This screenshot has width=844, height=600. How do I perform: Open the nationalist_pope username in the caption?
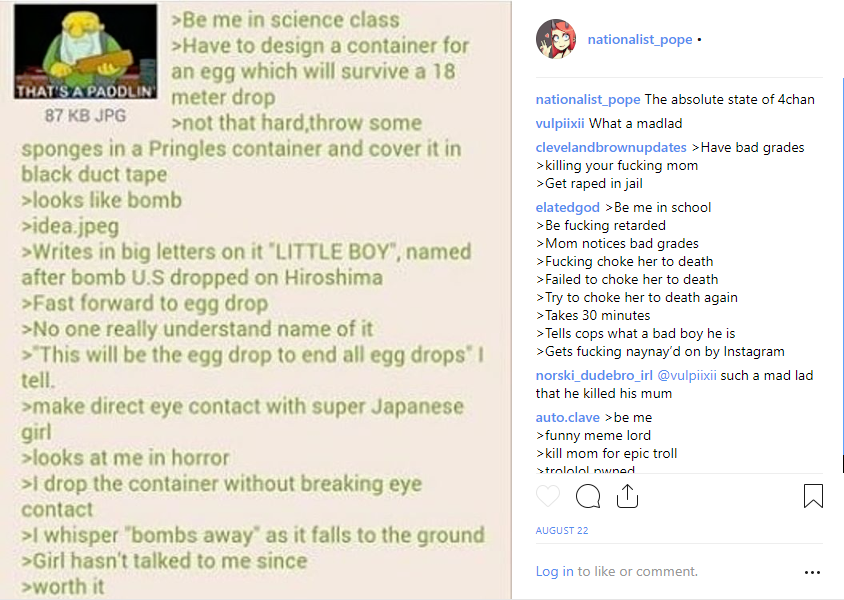pyautogui.click(x=588, y=100)
